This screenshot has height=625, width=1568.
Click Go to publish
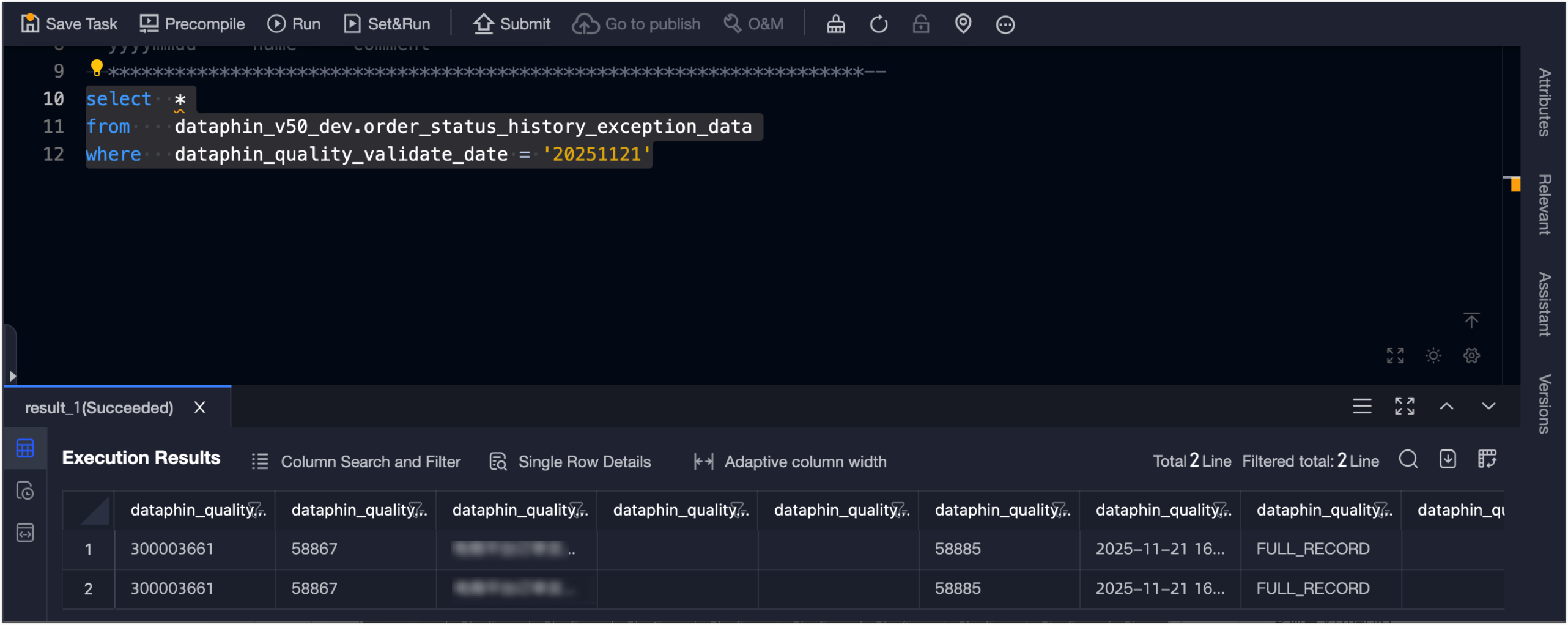637,24
